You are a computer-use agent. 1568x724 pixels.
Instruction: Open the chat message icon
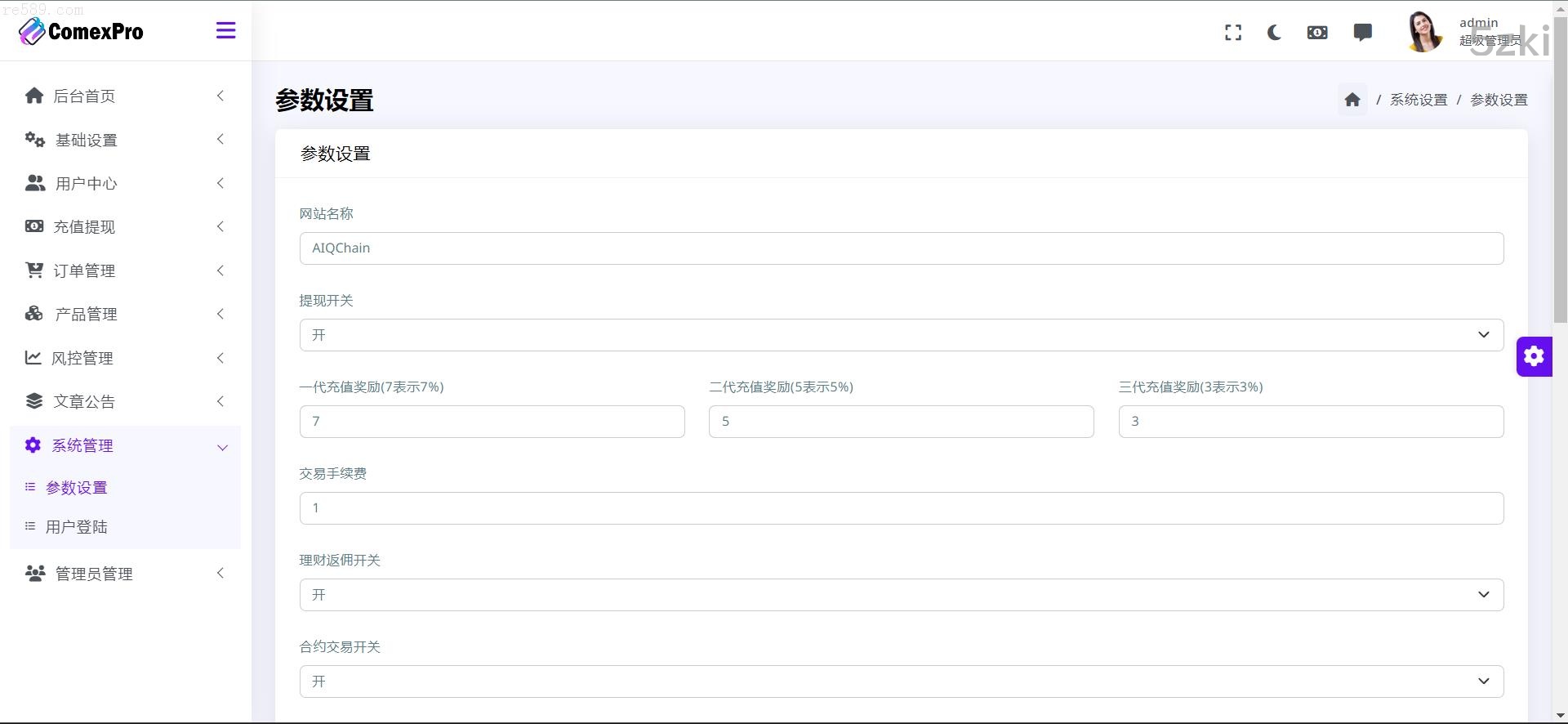[1362, 33]
